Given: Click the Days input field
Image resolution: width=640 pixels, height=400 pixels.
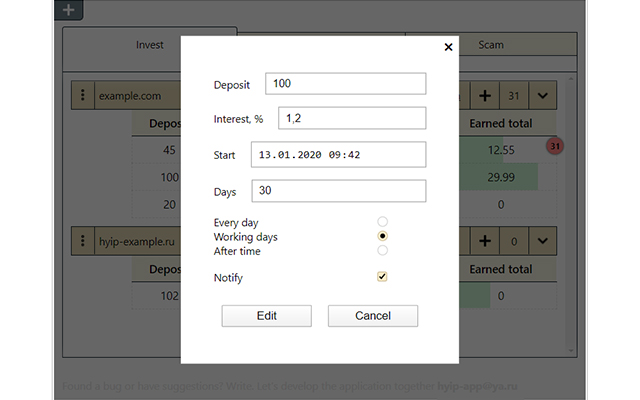Looking at the screenshot, I should (339, 191).
